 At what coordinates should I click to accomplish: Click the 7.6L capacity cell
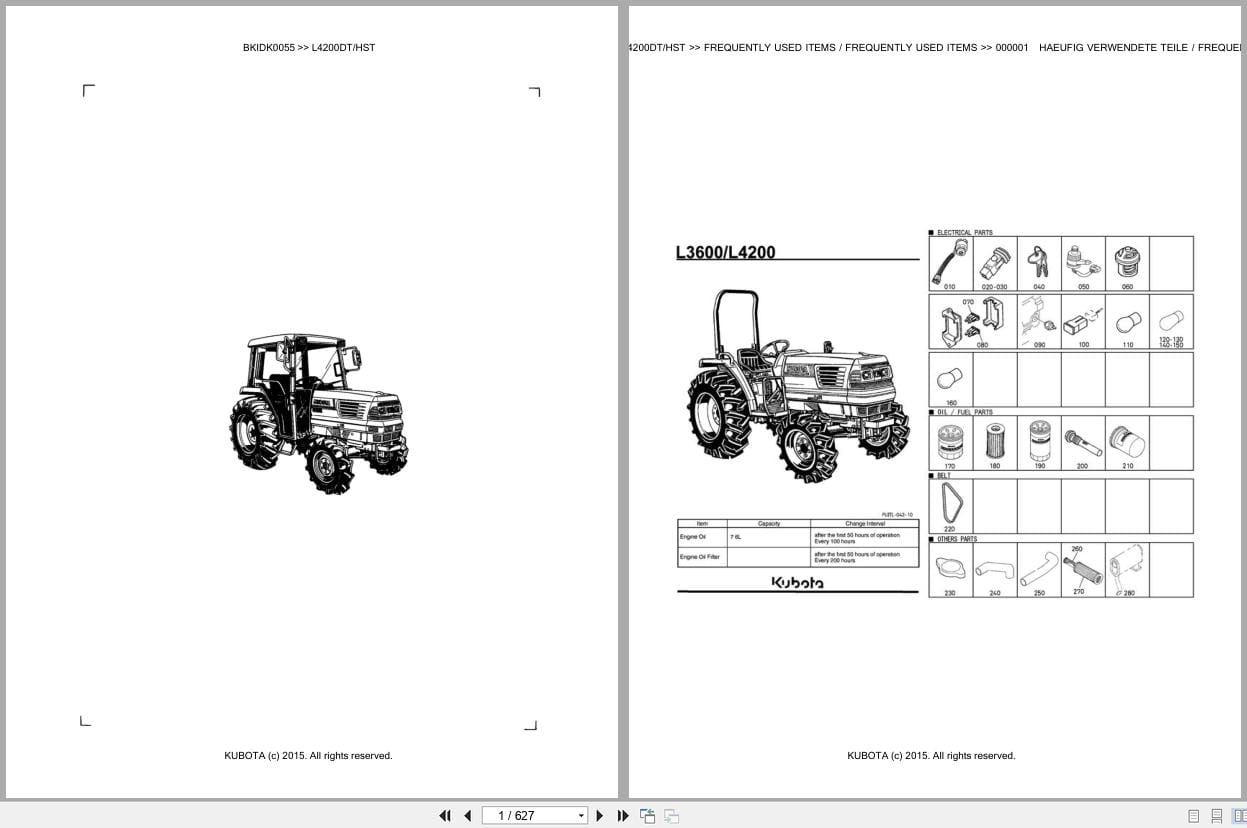[769, 538]
